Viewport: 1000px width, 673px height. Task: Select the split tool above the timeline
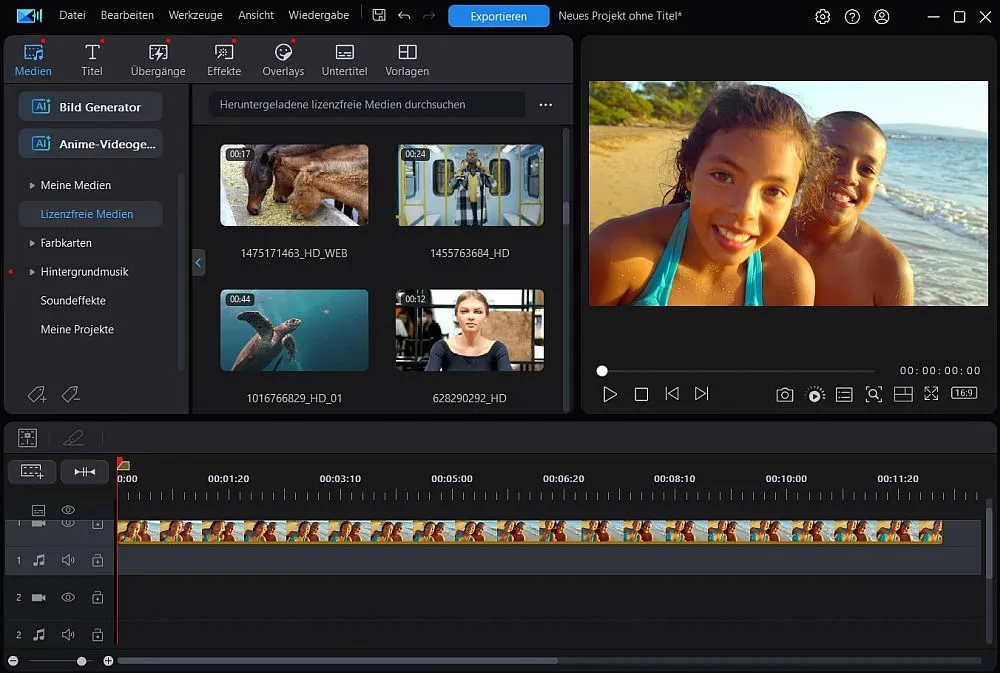point(85,471)
